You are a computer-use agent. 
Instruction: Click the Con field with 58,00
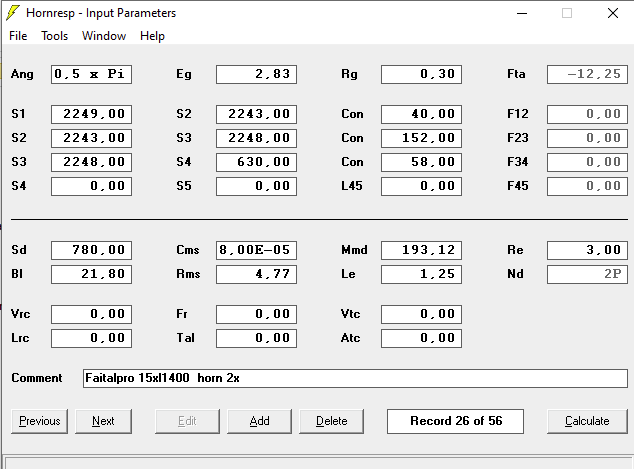pyautogui.click(x=421, y=162)
